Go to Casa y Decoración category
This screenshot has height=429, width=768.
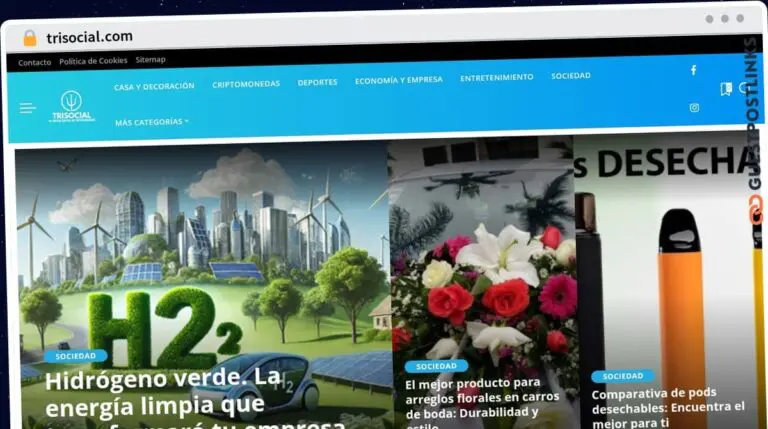pyautogui.click(x=154, y=86)
